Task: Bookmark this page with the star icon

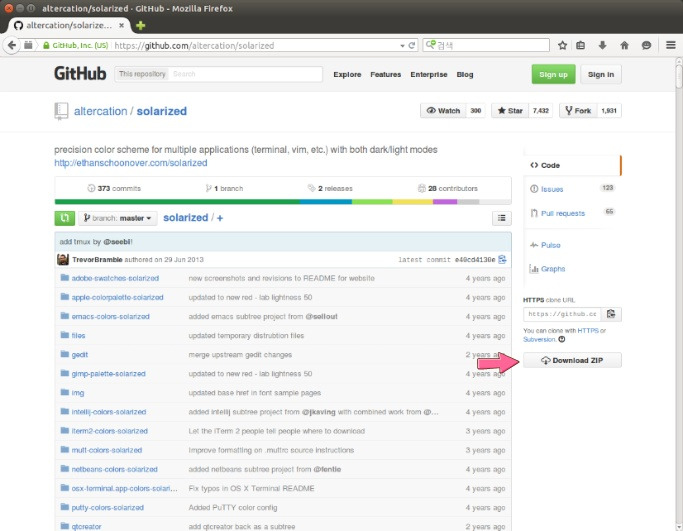Action: click(562, 45)
